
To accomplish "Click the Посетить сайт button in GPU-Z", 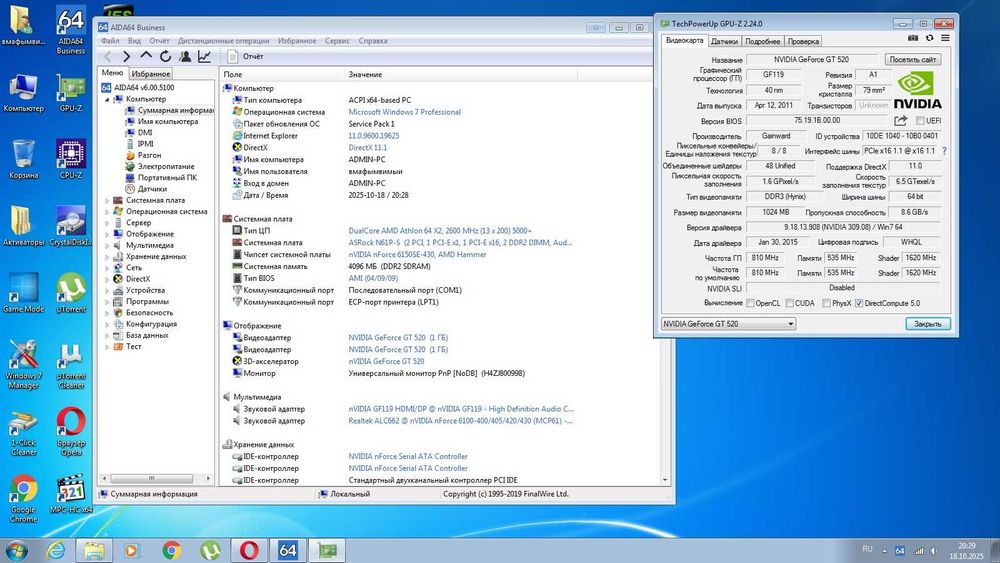I will tap(913, 59).
